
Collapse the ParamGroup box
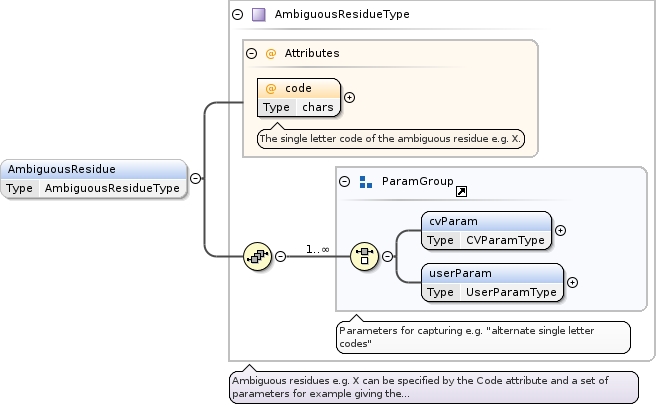click(x=344, y=181)
